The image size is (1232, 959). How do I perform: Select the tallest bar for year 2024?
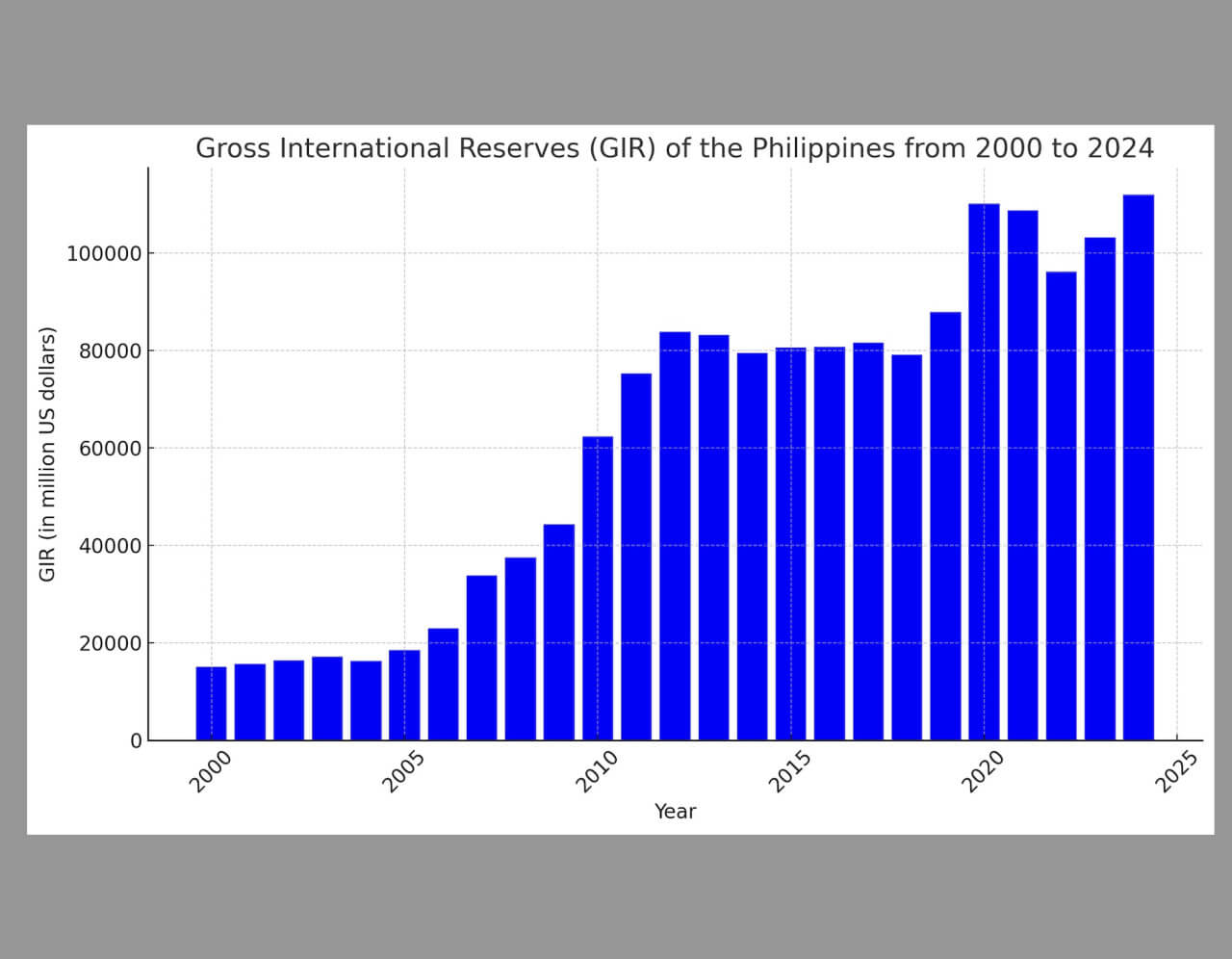pos(1139,468)
